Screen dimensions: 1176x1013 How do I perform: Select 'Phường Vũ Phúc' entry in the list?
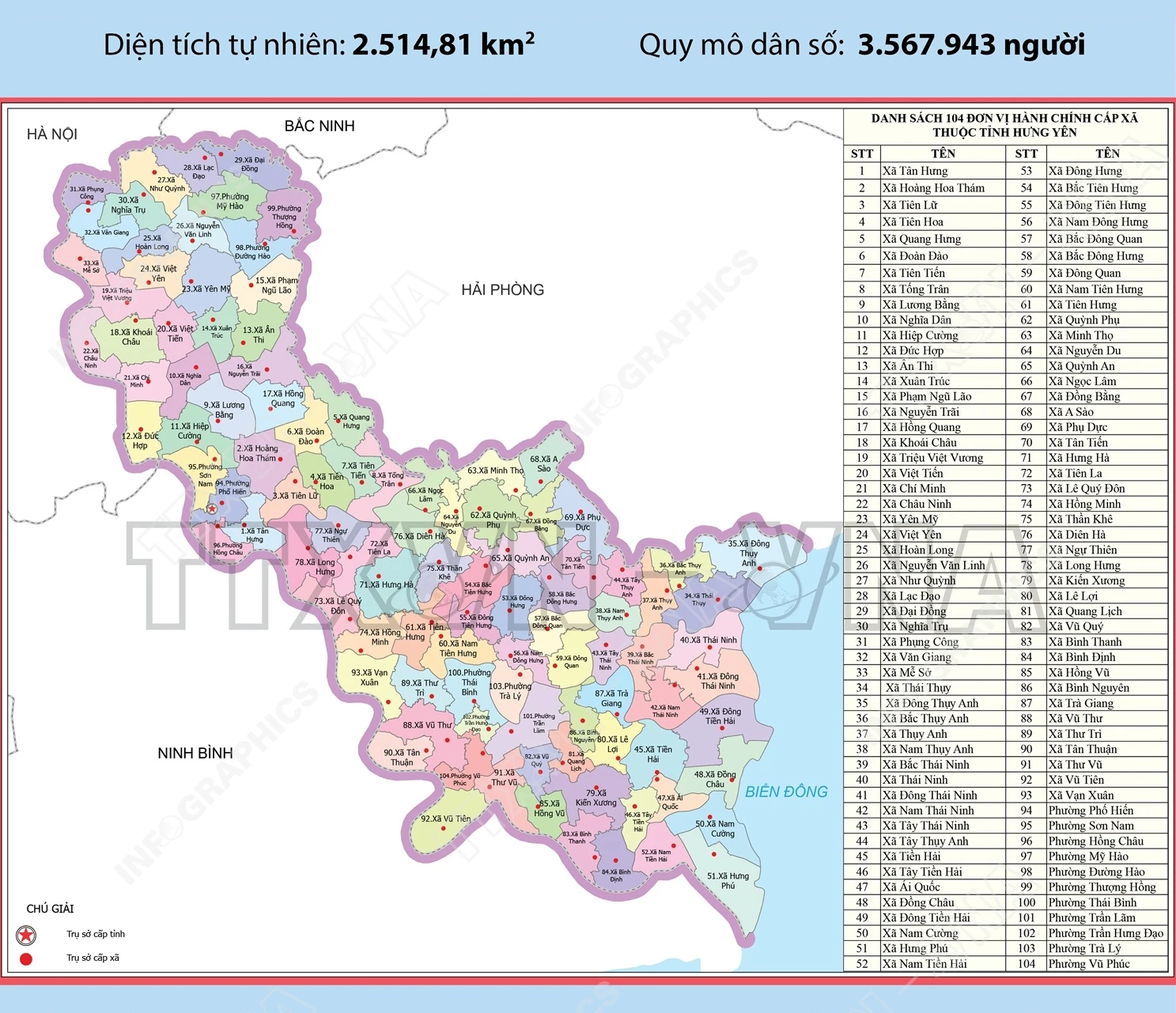1089,963
